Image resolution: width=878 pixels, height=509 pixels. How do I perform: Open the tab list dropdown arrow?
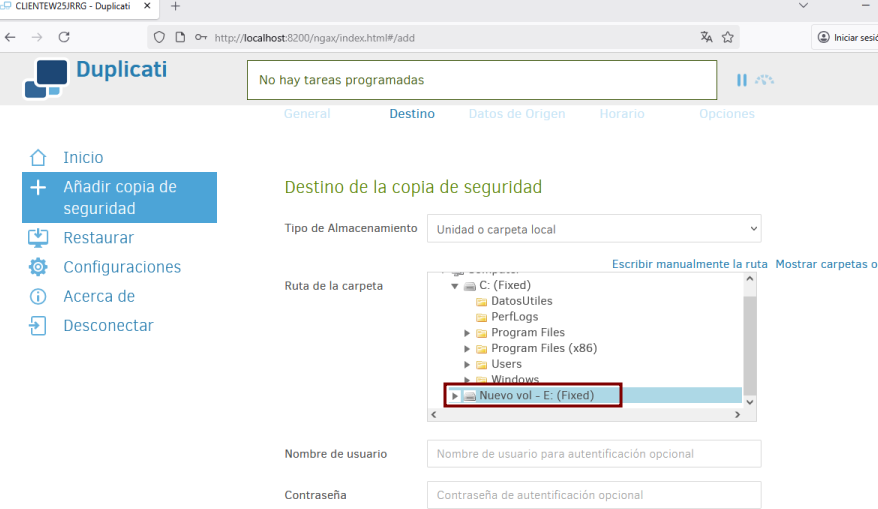(803, 6)
